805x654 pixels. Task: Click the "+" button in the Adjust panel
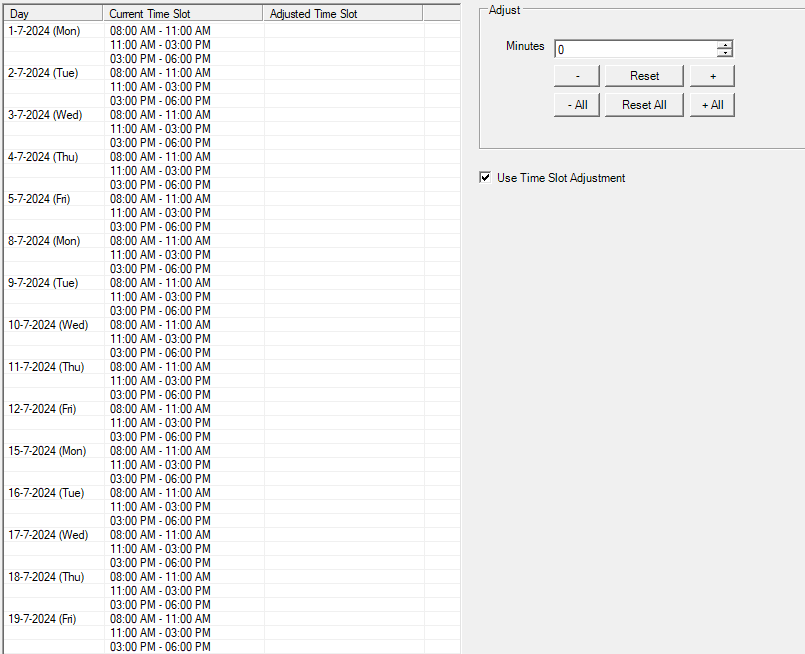click(711, 75)
